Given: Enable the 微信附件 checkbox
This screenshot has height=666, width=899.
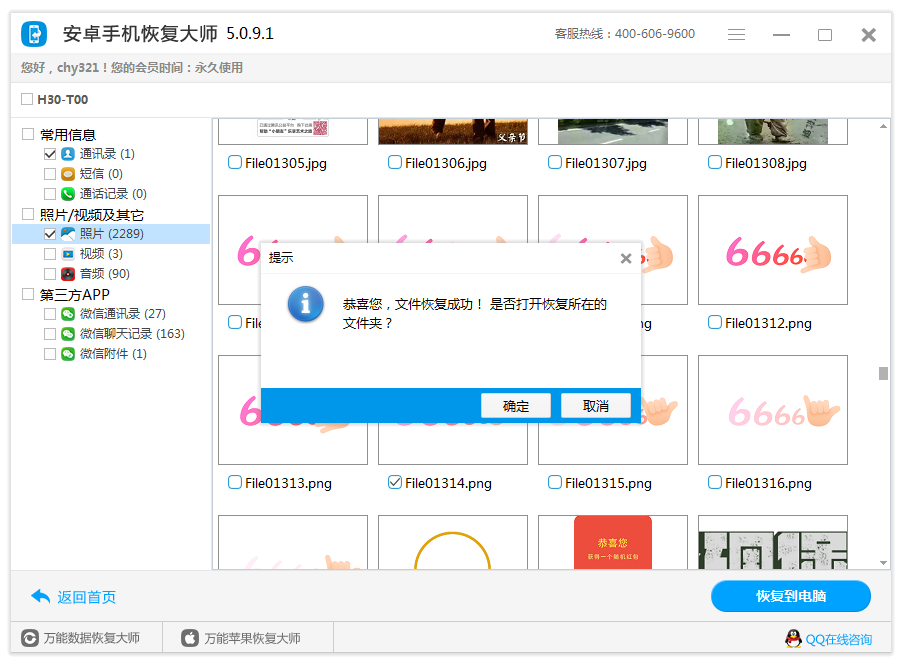Looking at the screenshot, I should click(50, 354).
